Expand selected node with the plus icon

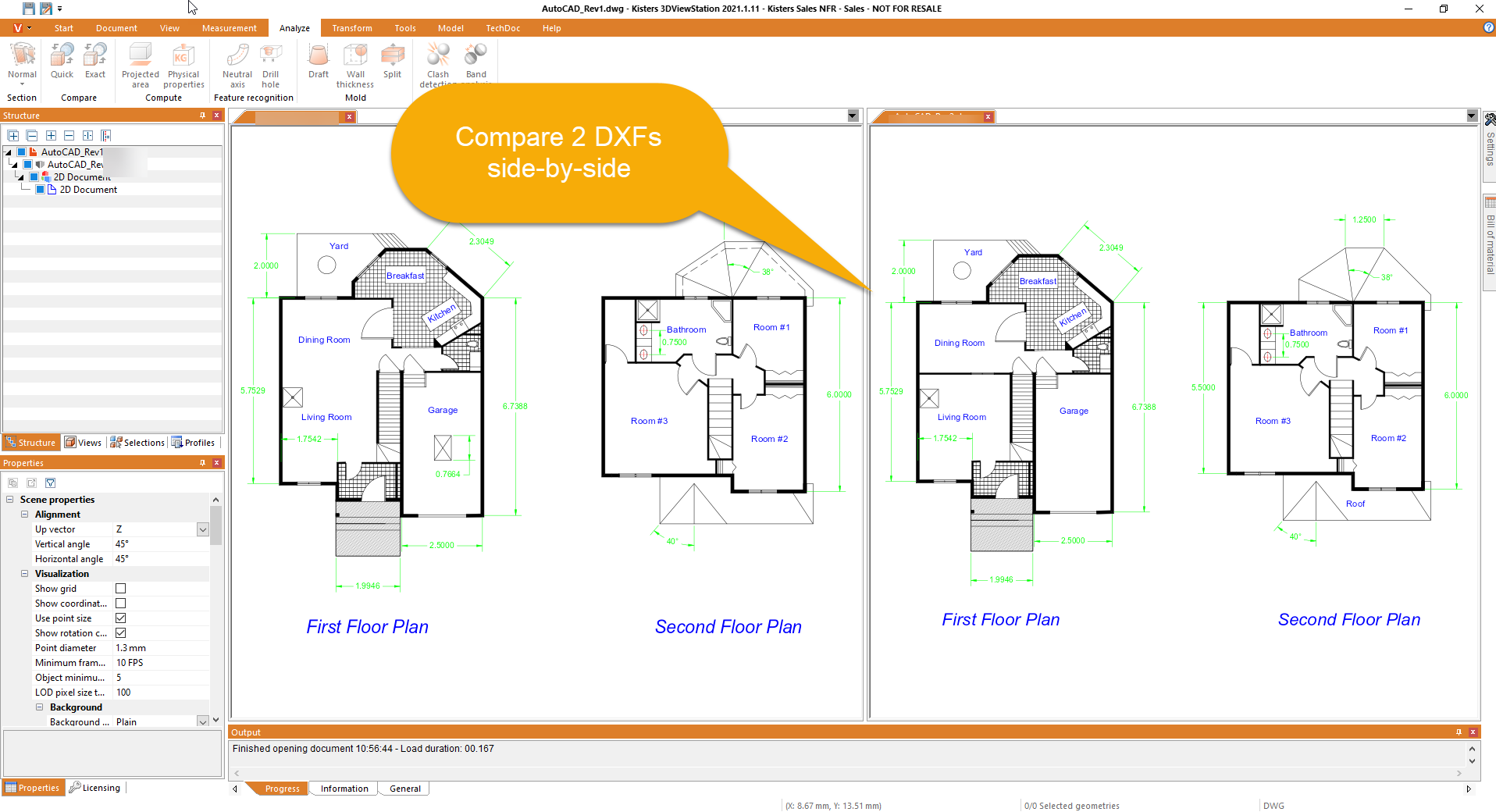(51, 135)
